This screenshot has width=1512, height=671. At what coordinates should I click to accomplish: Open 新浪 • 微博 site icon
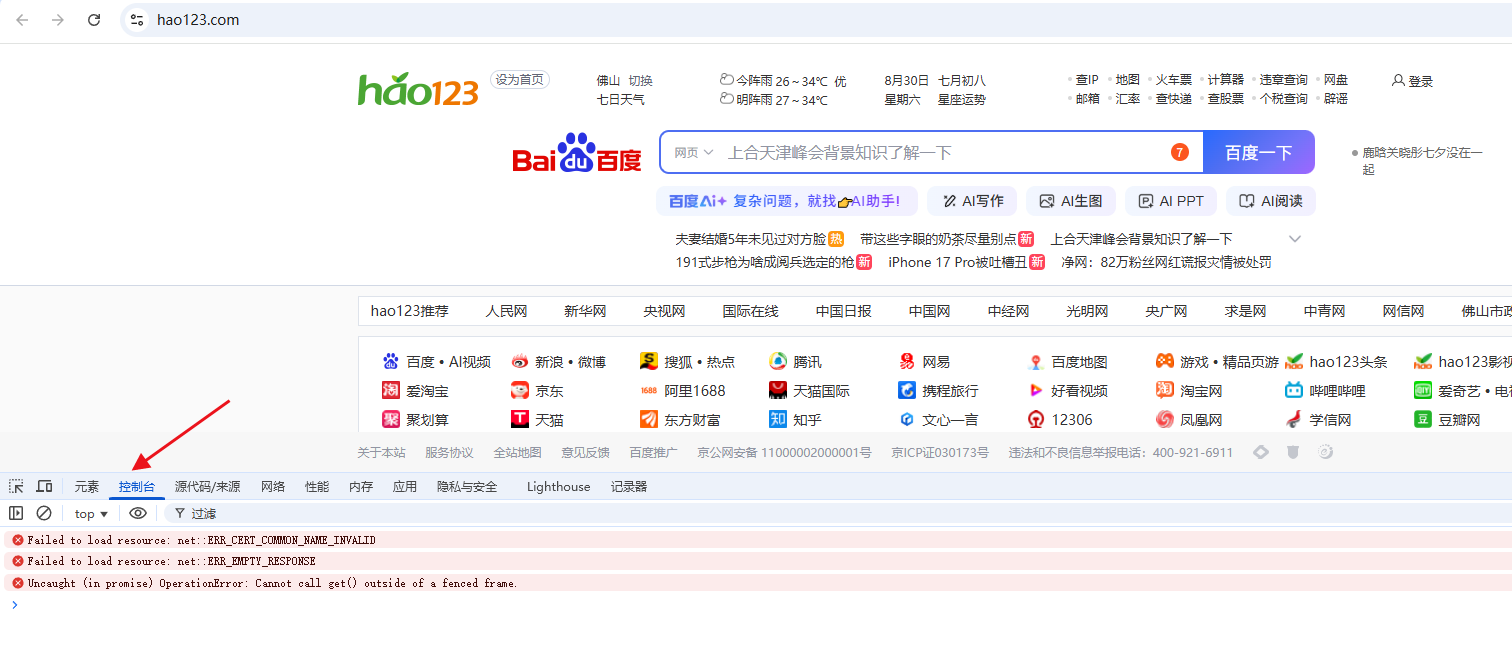[x=520, y=361]
